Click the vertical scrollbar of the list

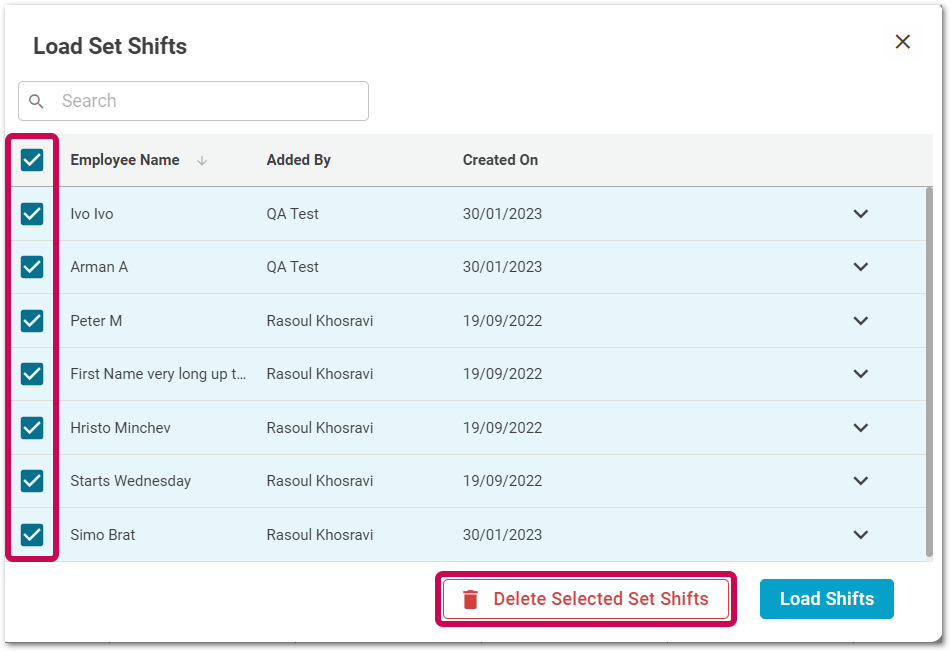point(929,370)
